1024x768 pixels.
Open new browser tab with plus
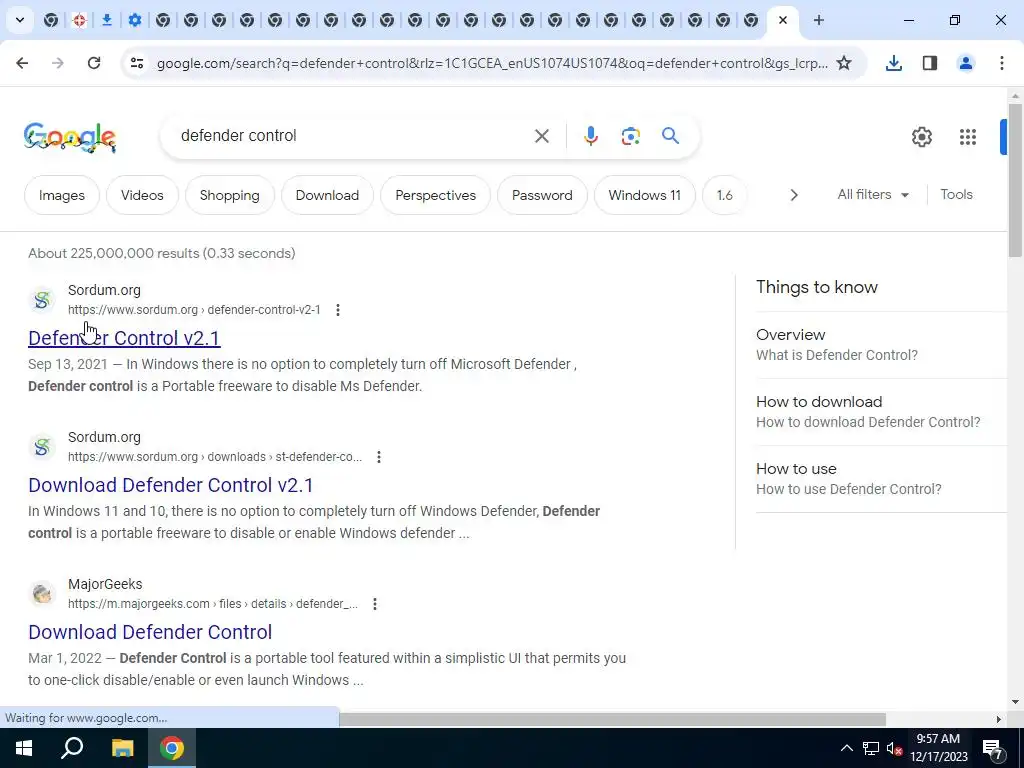coord(818,20)
